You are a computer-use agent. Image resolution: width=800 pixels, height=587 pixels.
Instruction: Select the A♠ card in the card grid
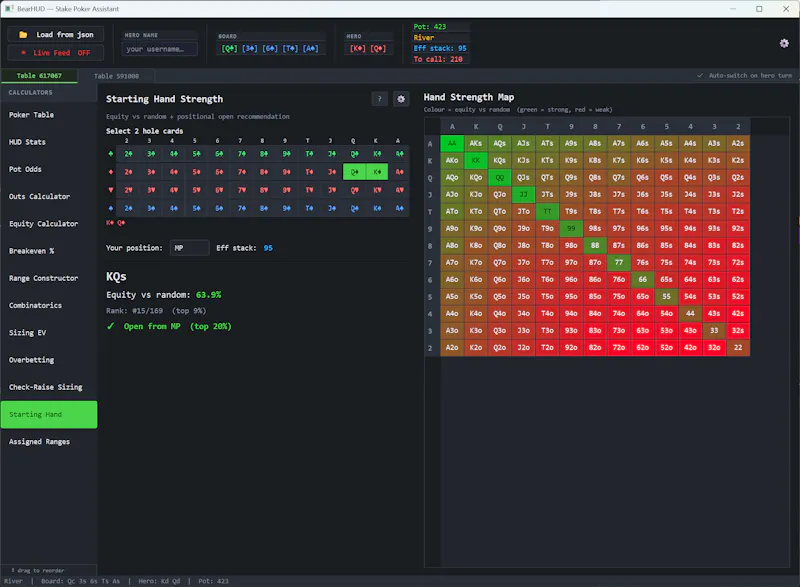coord(399,208)
